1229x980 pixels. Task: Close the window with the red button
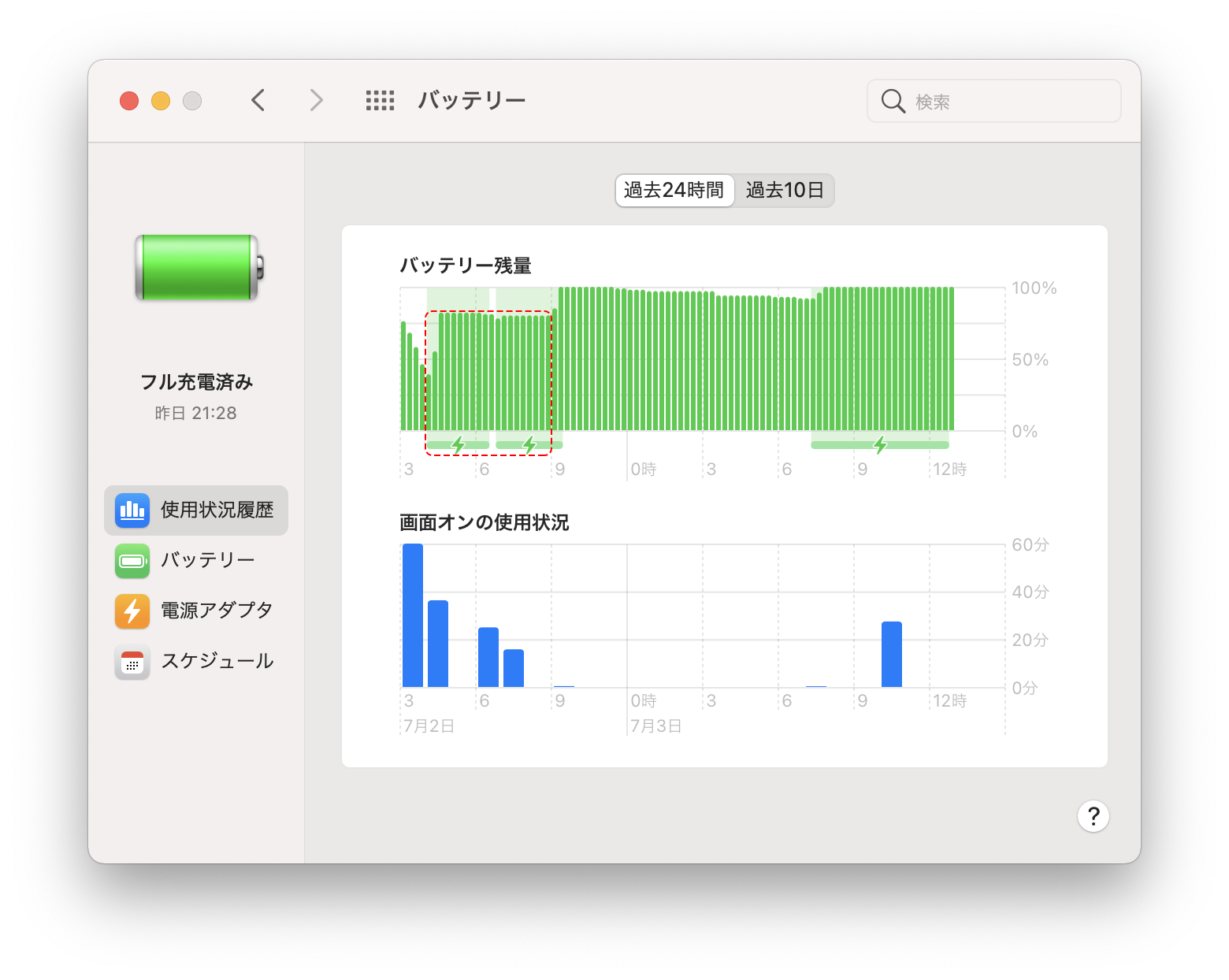(129, 101)
